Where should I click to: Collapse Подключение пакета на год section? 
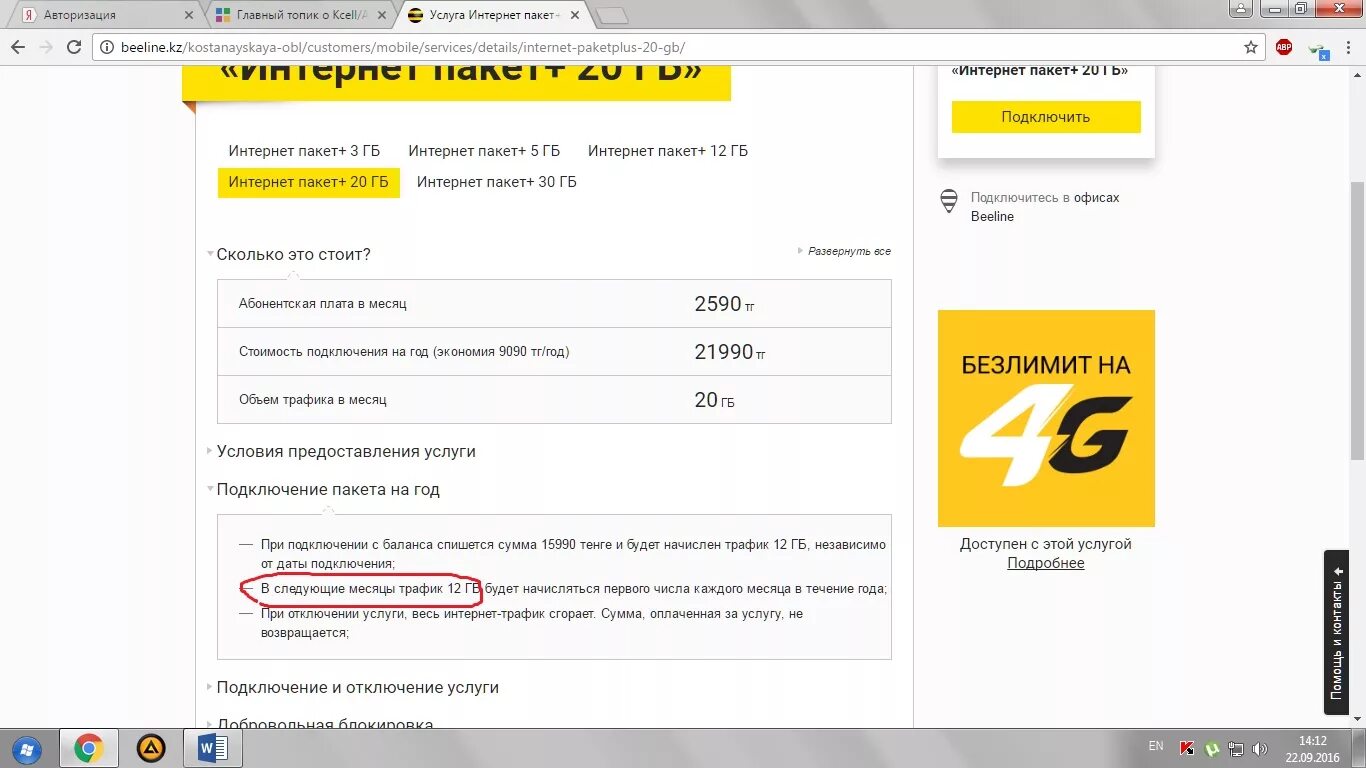pyautogui.click(x=328, y=489)
